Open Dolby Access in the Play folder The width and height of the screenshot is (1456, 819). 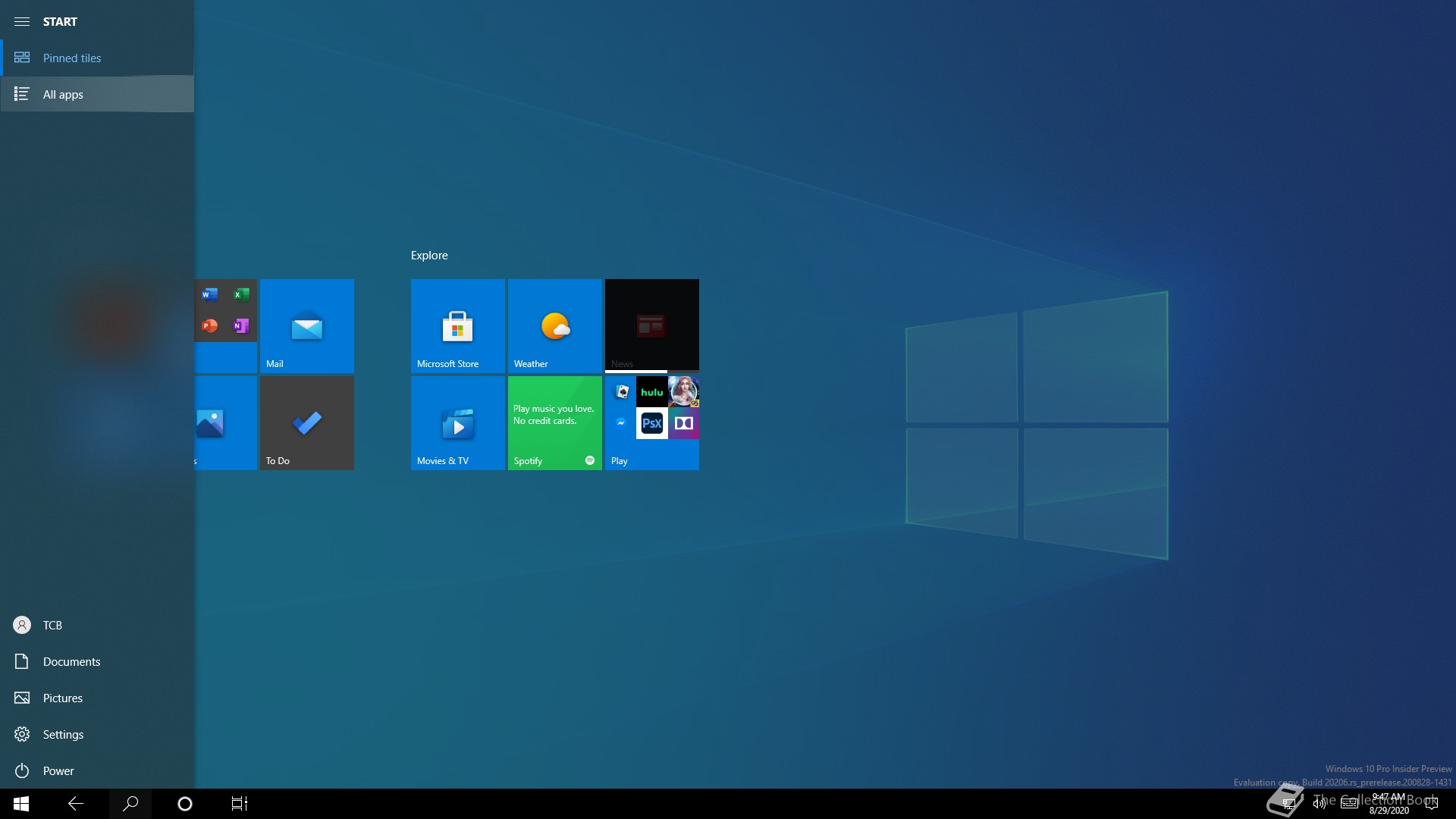click(x=683, y=423)
